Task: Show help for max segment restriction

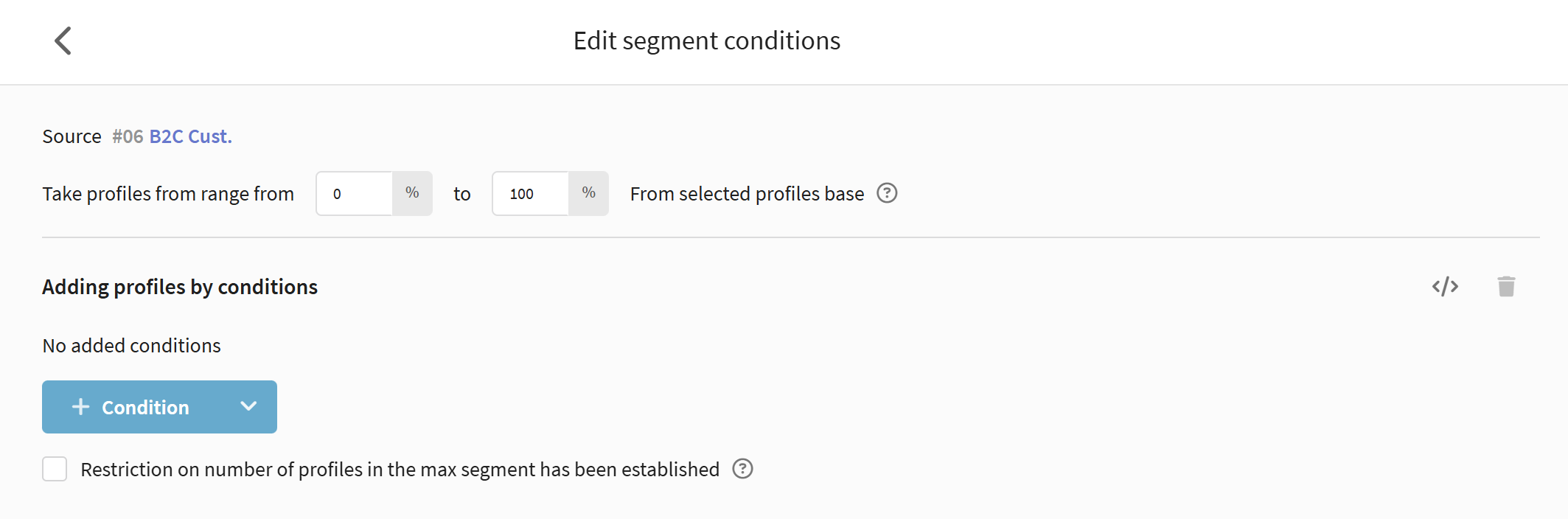Action: point(742,469)
